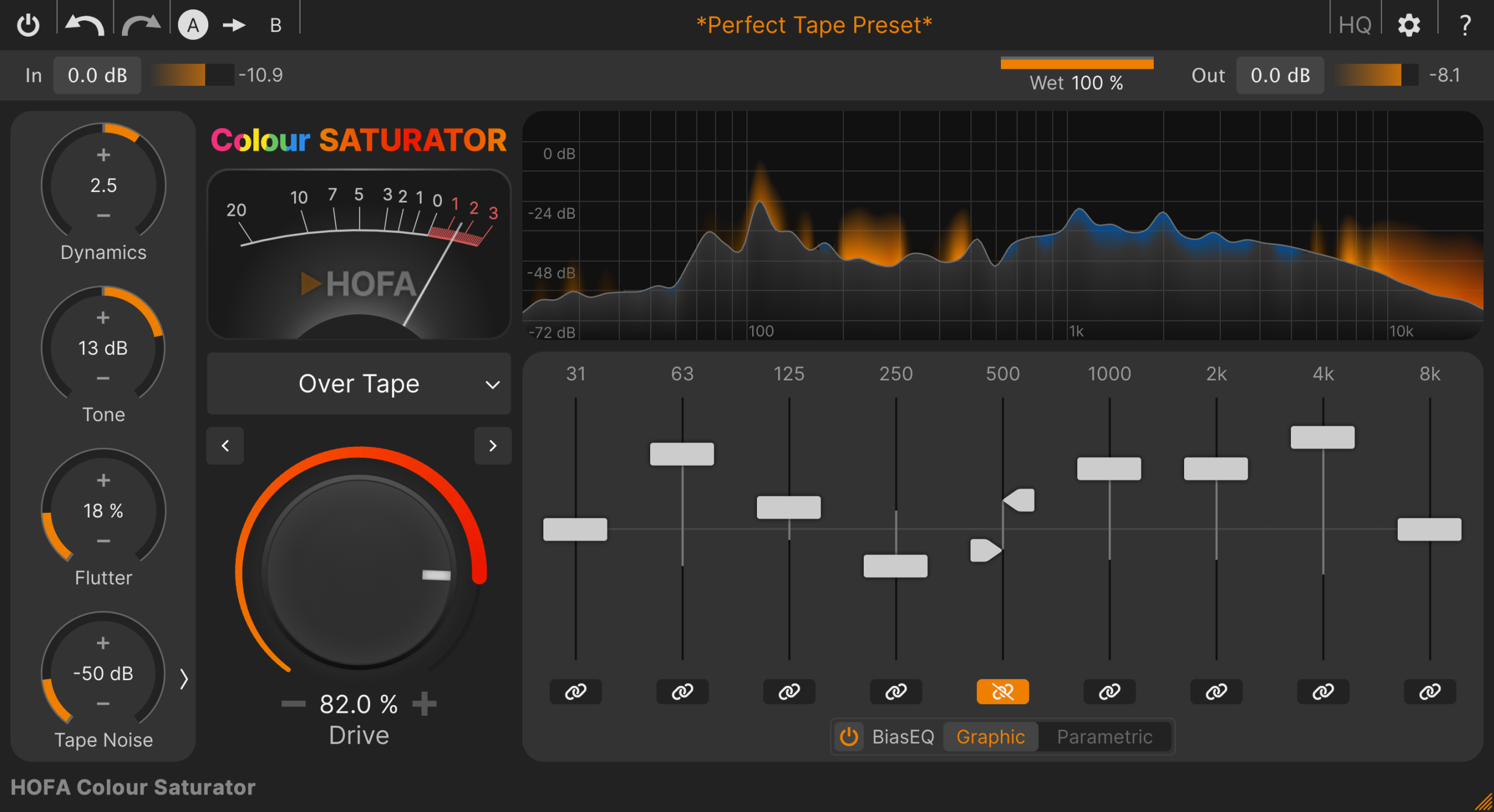Open the settings gear icon
Image resolution: width=1494 pixels, height=812 pixels.
pos(1409,25)
